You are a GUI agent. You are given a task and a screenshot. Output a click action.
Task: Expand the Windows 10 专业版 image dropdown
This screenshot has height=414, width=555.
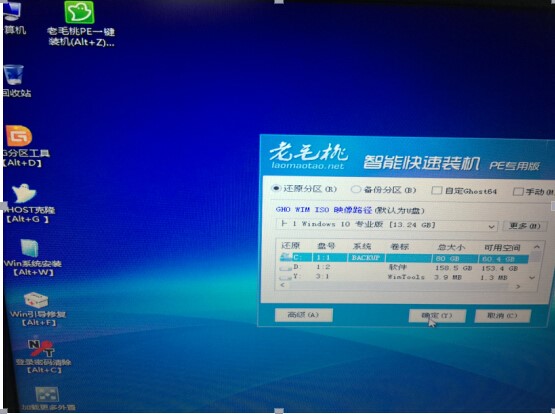pos(491,226)
